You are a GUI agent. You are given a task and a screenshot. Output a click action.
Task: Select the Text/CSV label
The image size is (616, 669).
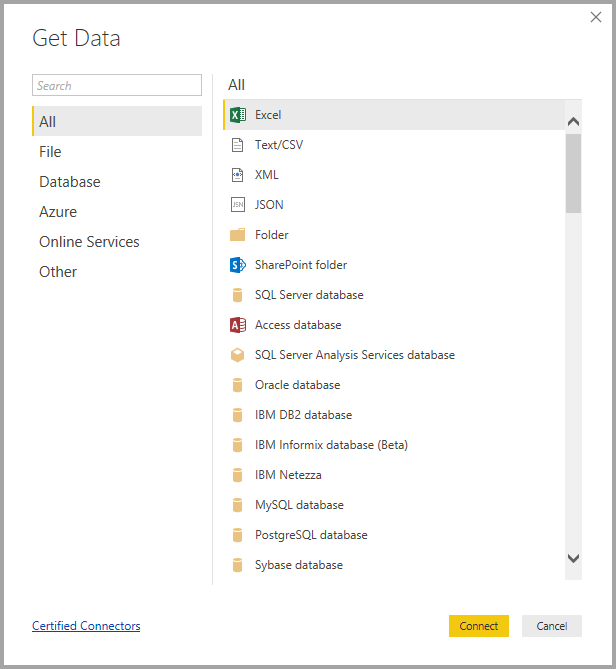(x=279, y=145)
